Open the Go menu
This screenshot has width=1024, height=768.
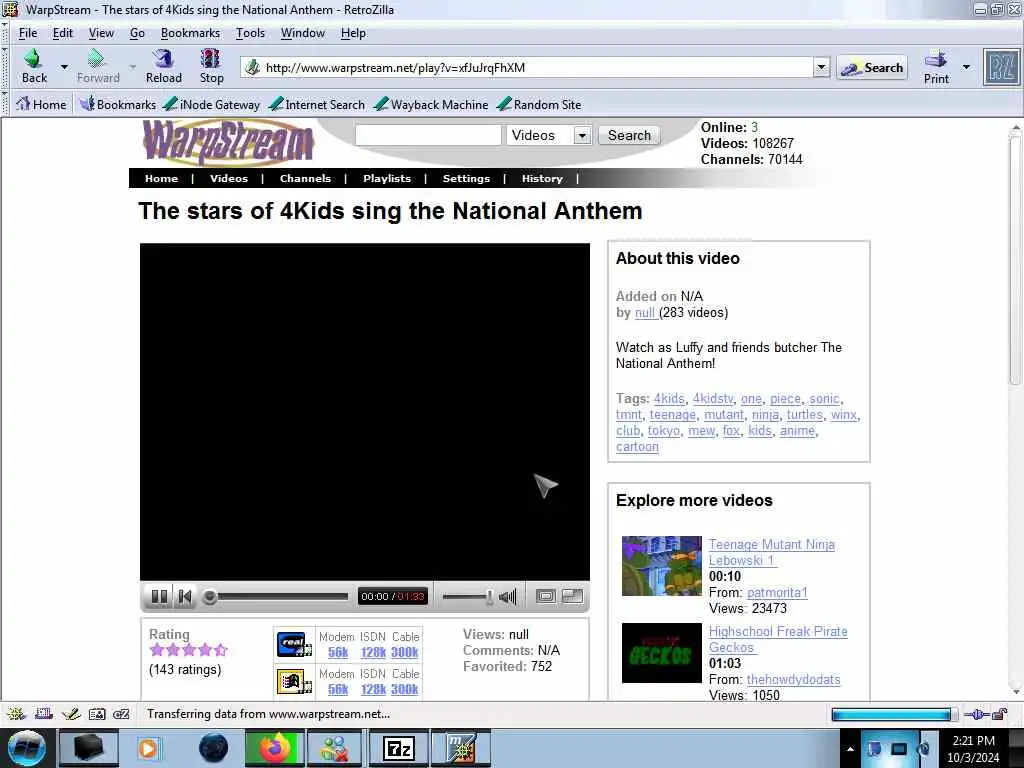[137, 33]
